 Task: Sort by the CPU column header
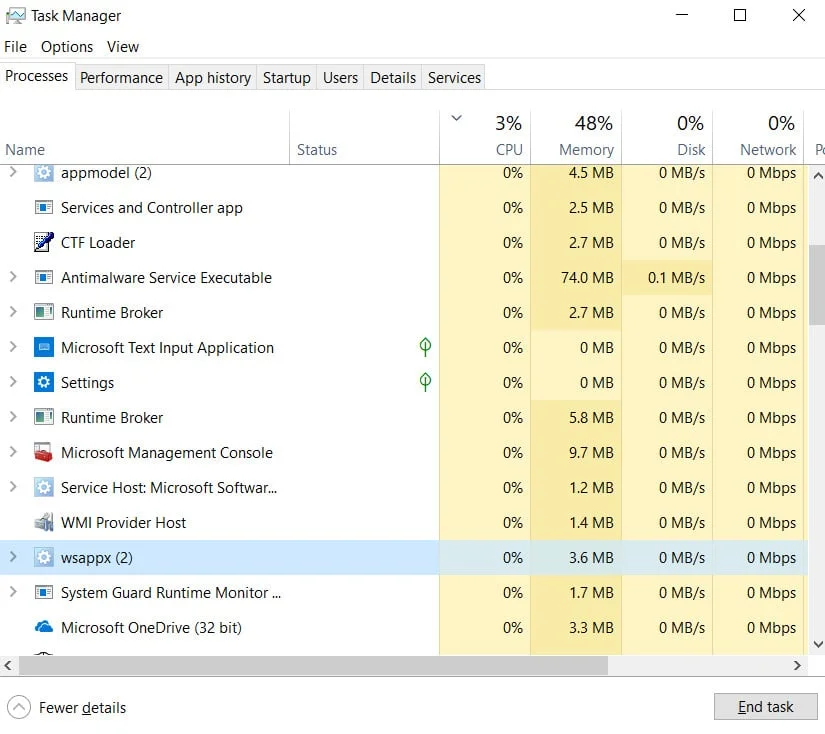tap(485, 137)
